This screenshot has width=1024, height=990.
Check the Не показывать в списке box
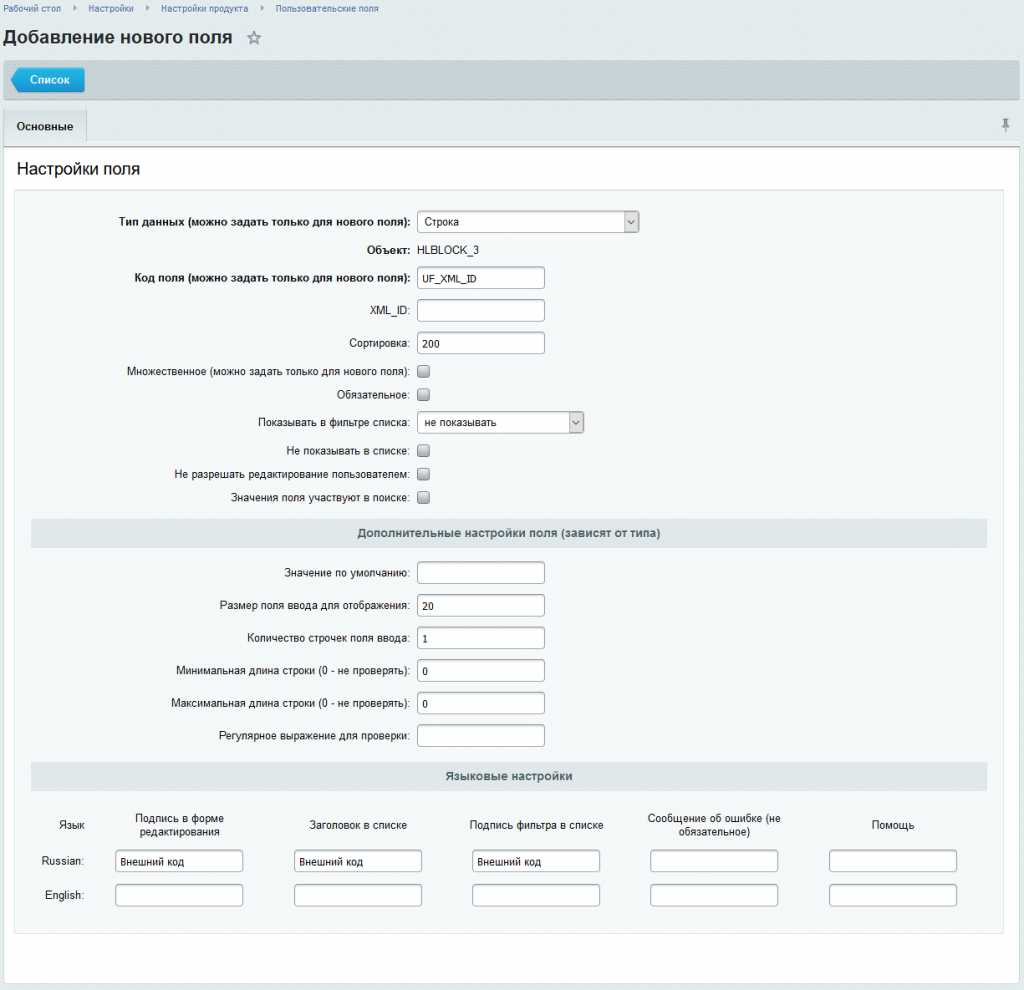[424, 451]
